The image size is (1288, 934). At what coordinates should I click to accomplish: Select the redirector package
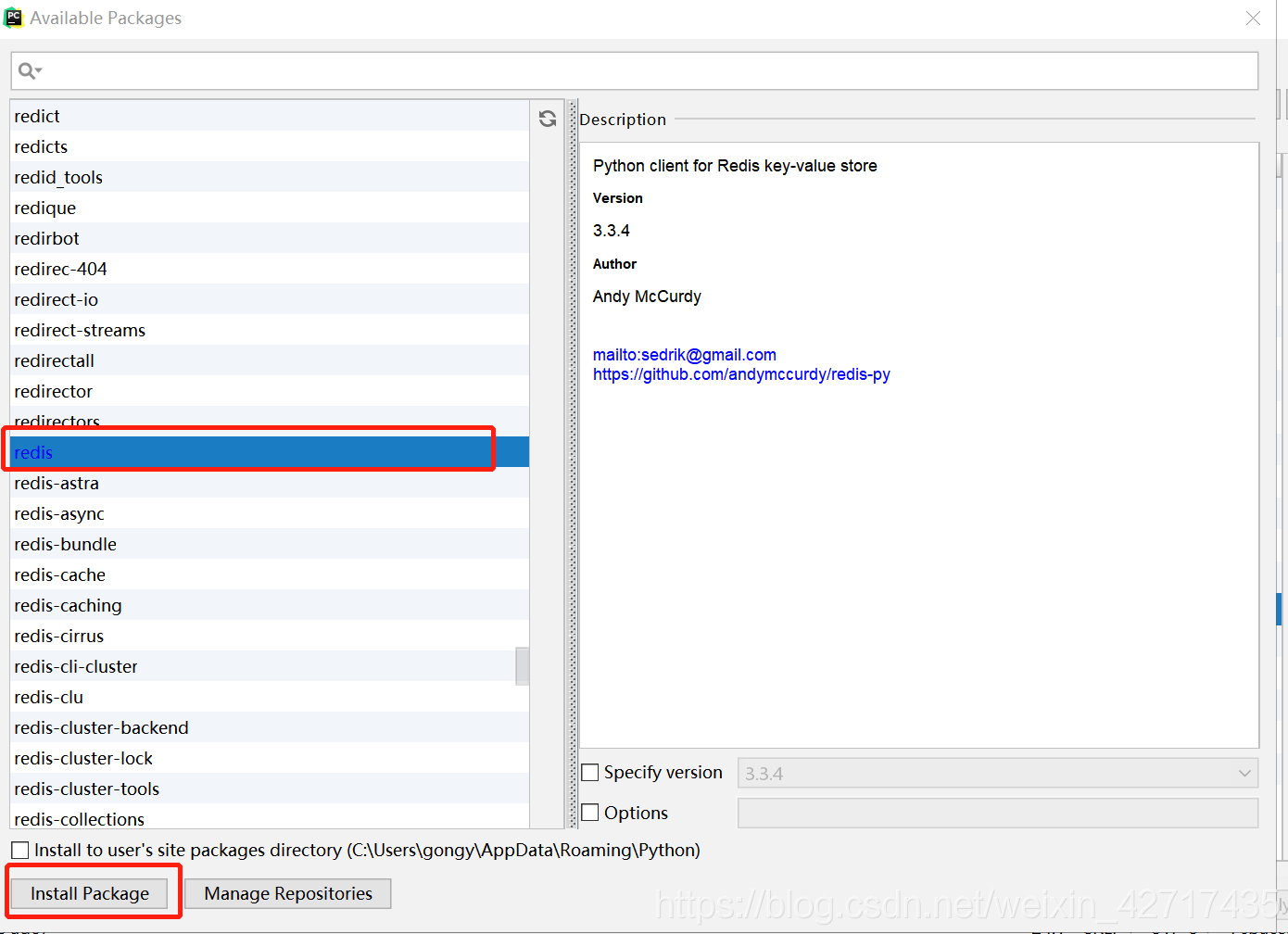(x=270, y=391)
